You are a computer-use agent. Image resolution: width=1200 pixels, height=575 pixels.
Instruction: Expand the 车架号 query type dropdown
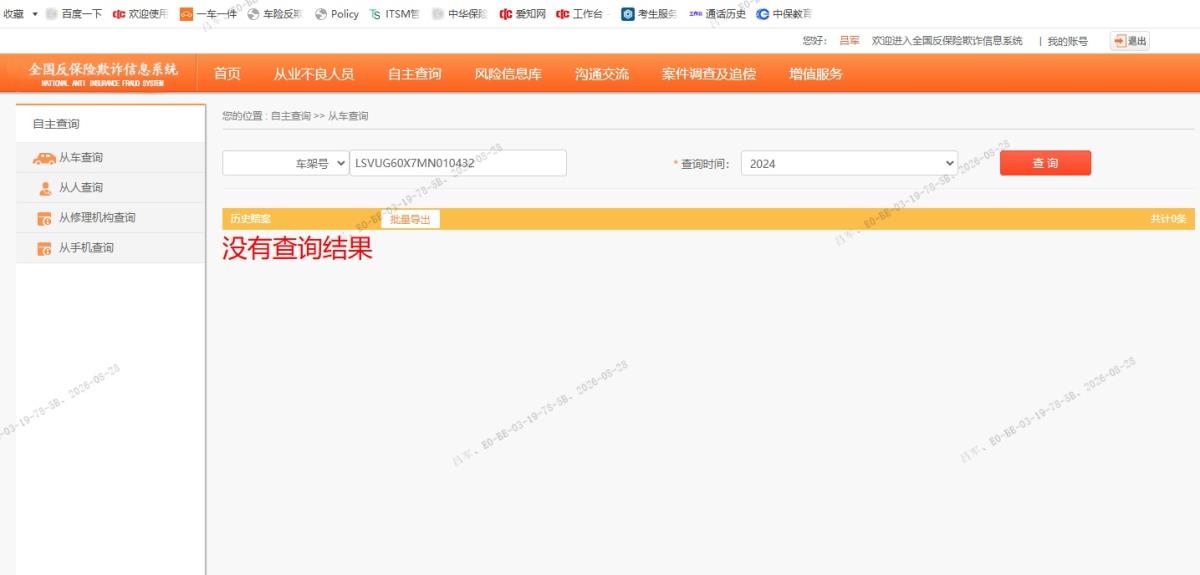pyautogui.click(x=286, y=163)
